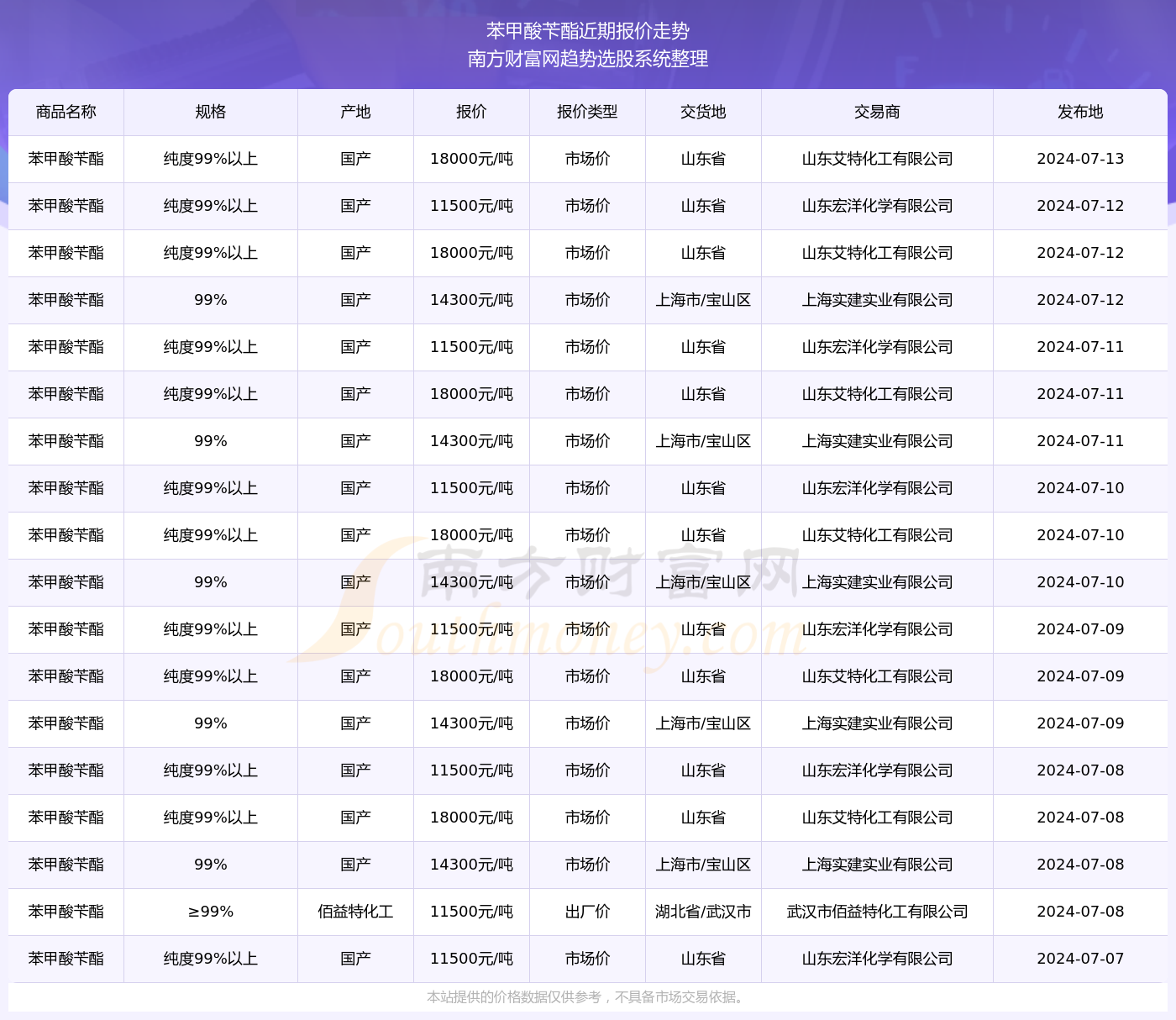Click 11500元/吨 in the 武汉市佰益特化工有限公司 row
The width and height of the screenshot is (1176, 1020).
(471, 912)
